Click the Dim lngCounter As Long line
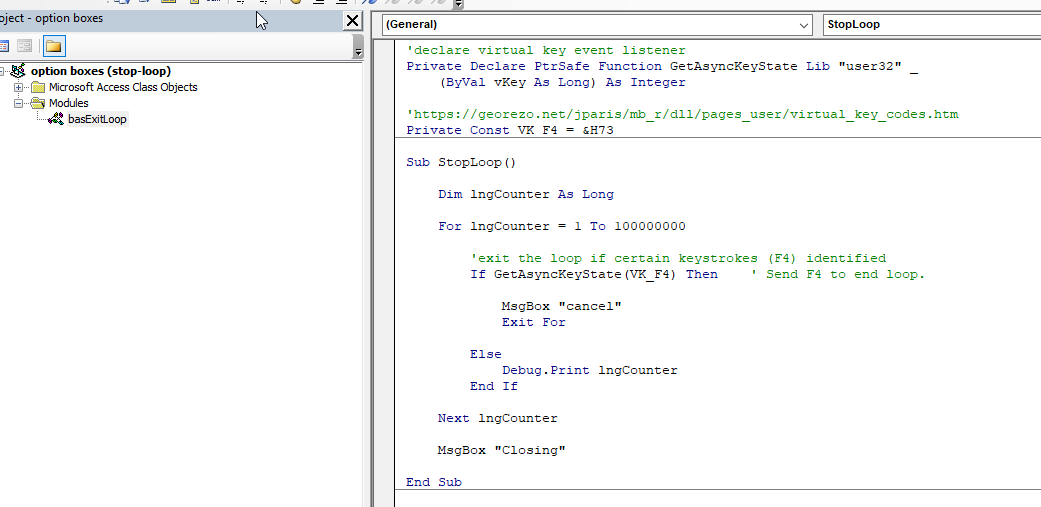The height and width of the screenshot is (507, 1041). 526,194
